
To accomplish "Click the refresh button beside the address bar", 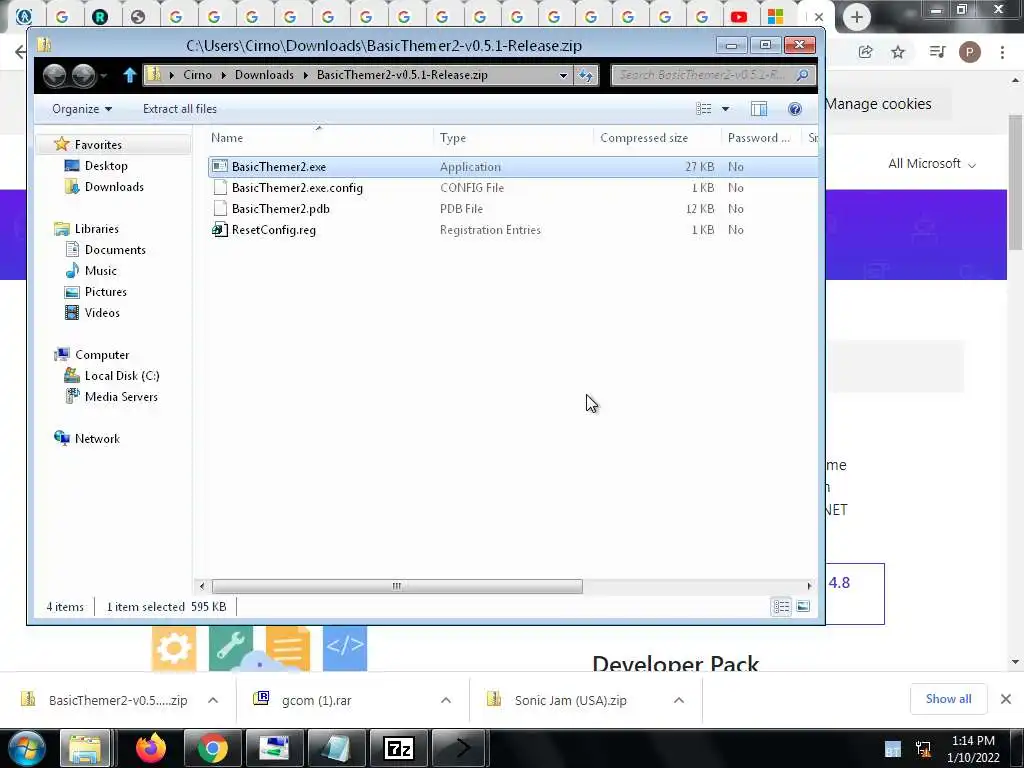I will click(x=586, y=75).
